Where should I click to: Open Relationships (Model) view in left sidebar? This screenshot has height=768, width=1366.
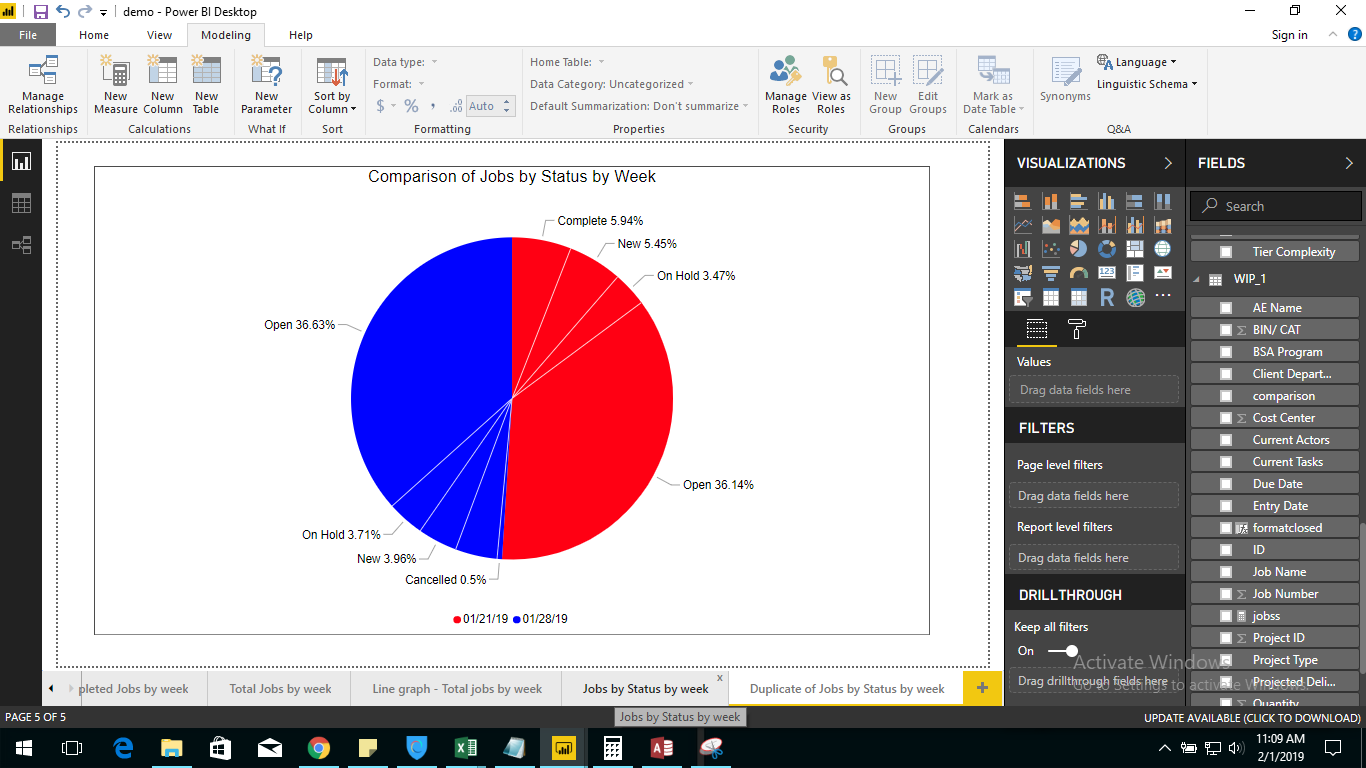pyautogui.click(x=21, y=245)
